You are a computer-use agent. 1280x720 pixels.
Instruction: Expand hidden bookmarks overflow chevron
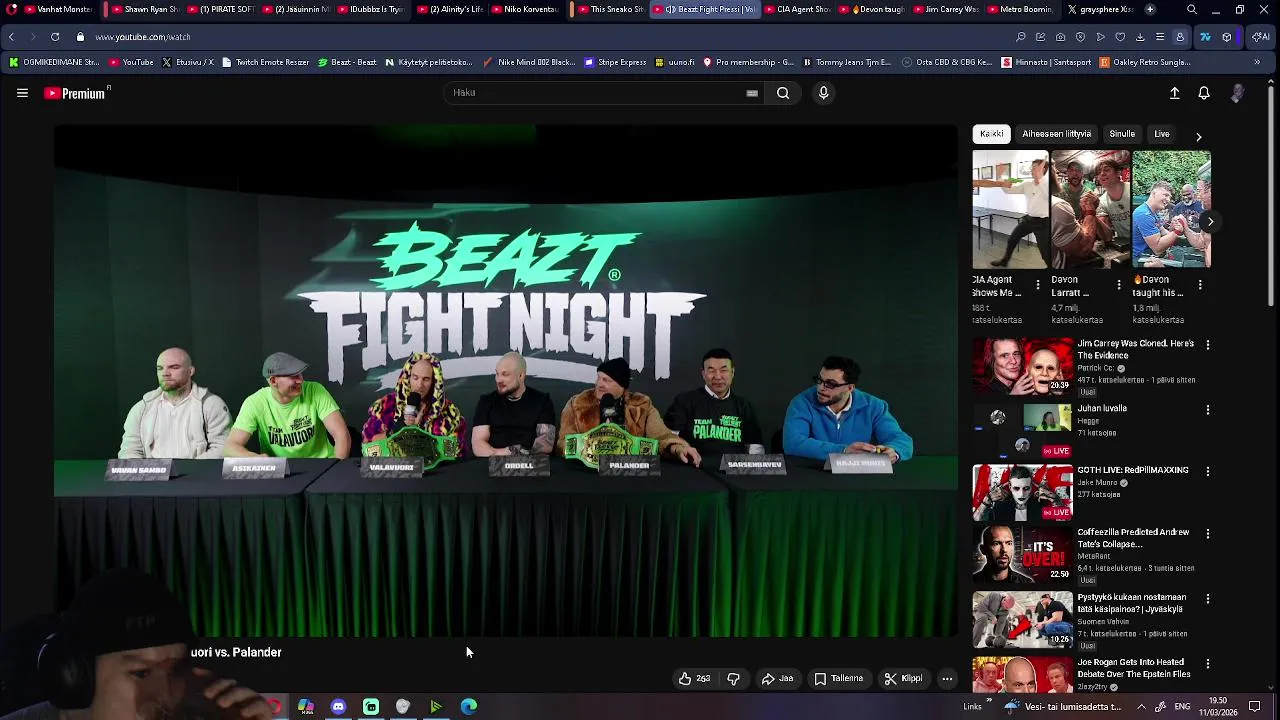(1257, 62)
